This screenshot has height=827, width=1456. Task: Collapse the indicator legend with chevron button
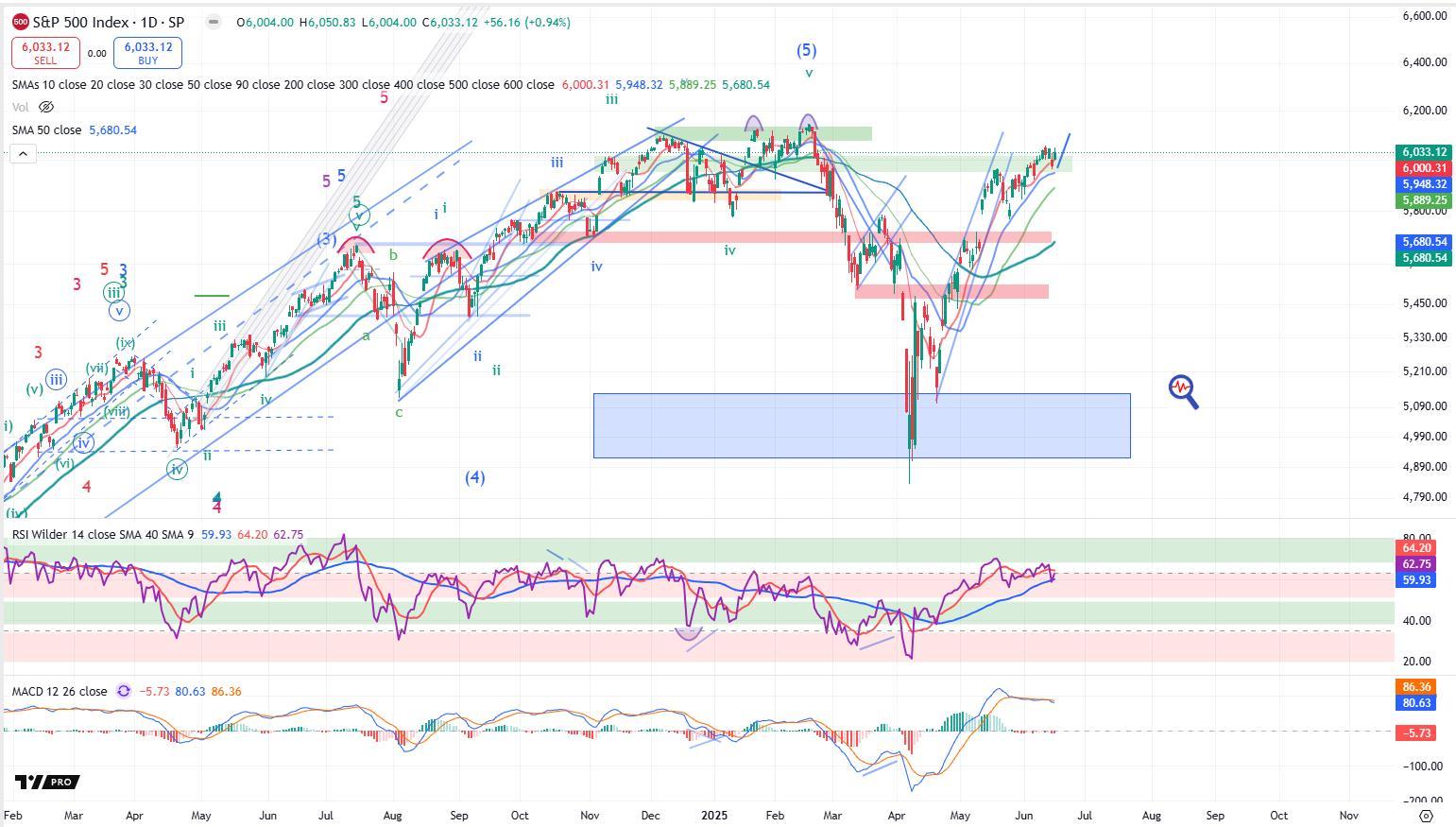[23, 153]
